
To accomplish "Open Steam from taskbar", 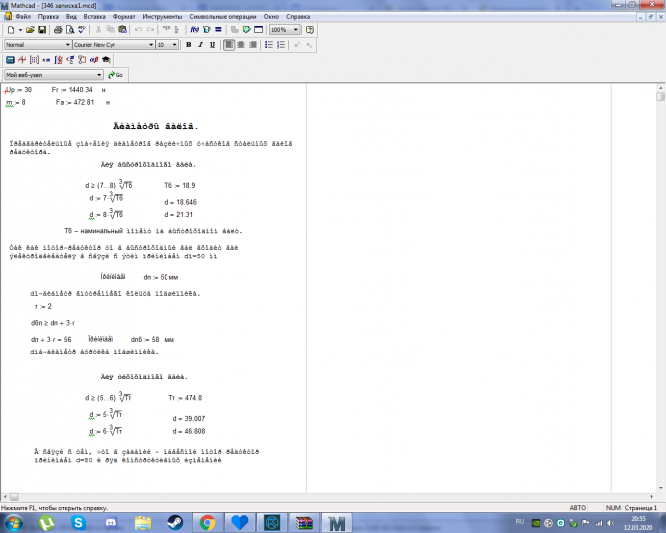I will coord(175,522).
